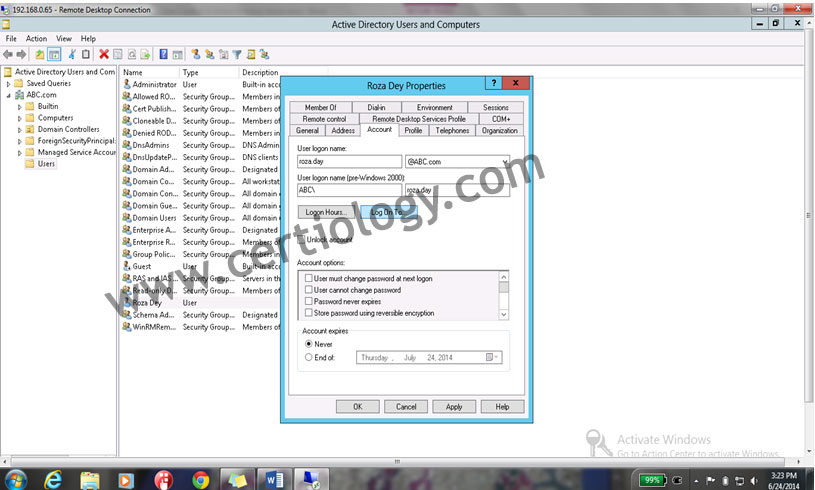This screenshot has height=490, width=815.
Task: Create a new organizational unit via toolbar icon
Action: (x=224, y=54)
